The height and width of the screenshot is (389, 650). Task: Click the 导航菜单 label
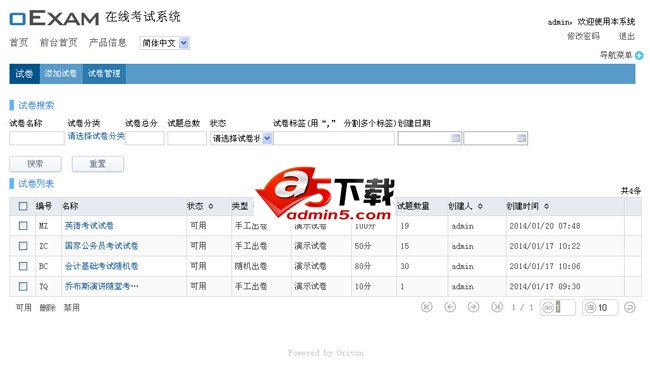tap(616, 55)
